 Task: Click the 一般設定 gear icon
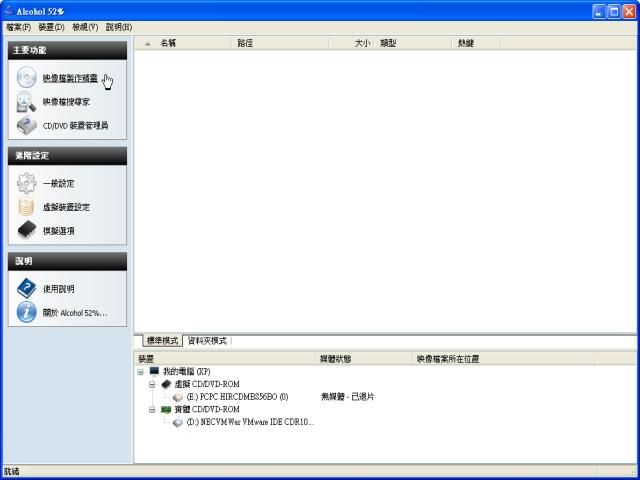point(27,184)
